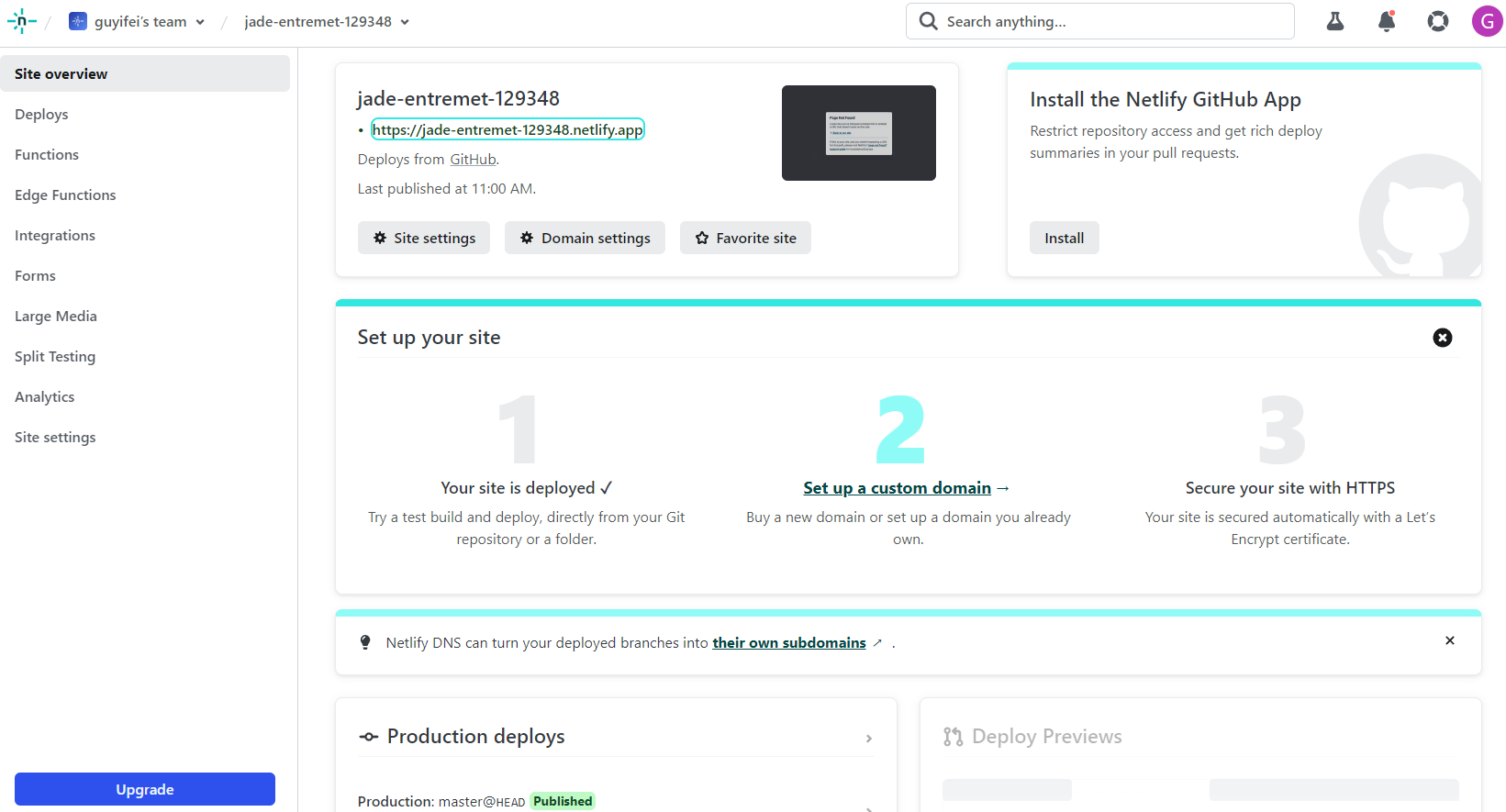Select Site overview in sidebar
The image size is (1506, 812).
coord(145,73)
